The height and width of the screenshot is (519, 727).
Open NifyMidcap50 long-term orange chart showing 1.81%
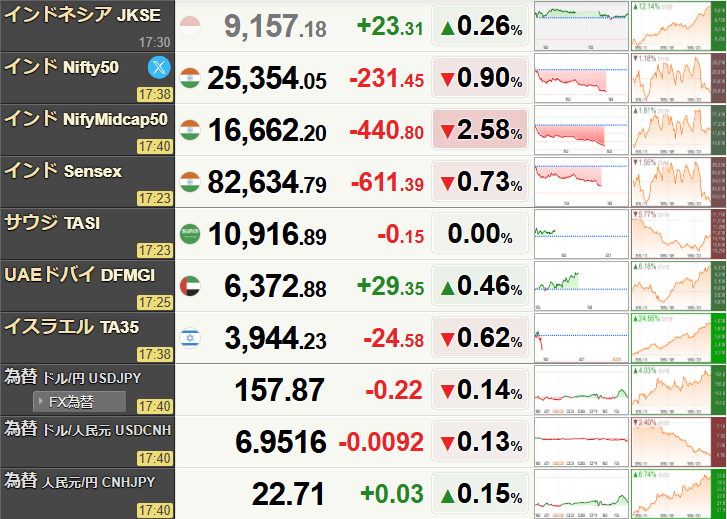pos(679,130)
